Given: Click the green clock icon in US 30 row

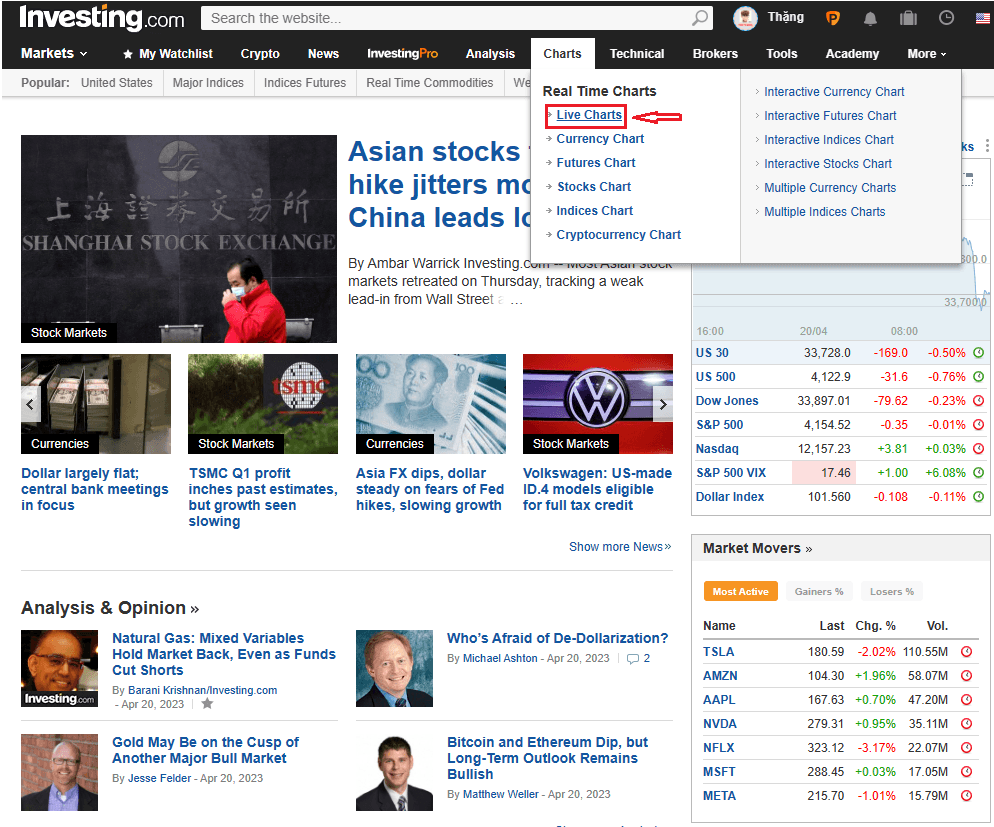Looking at the screenshot, I should point(979,352).
